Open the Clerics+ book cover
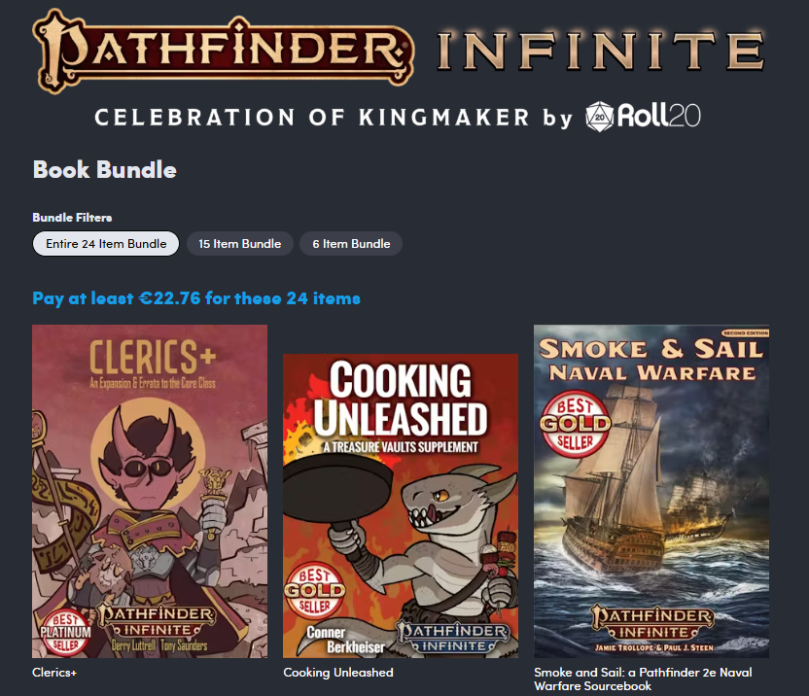 point(150,491)
